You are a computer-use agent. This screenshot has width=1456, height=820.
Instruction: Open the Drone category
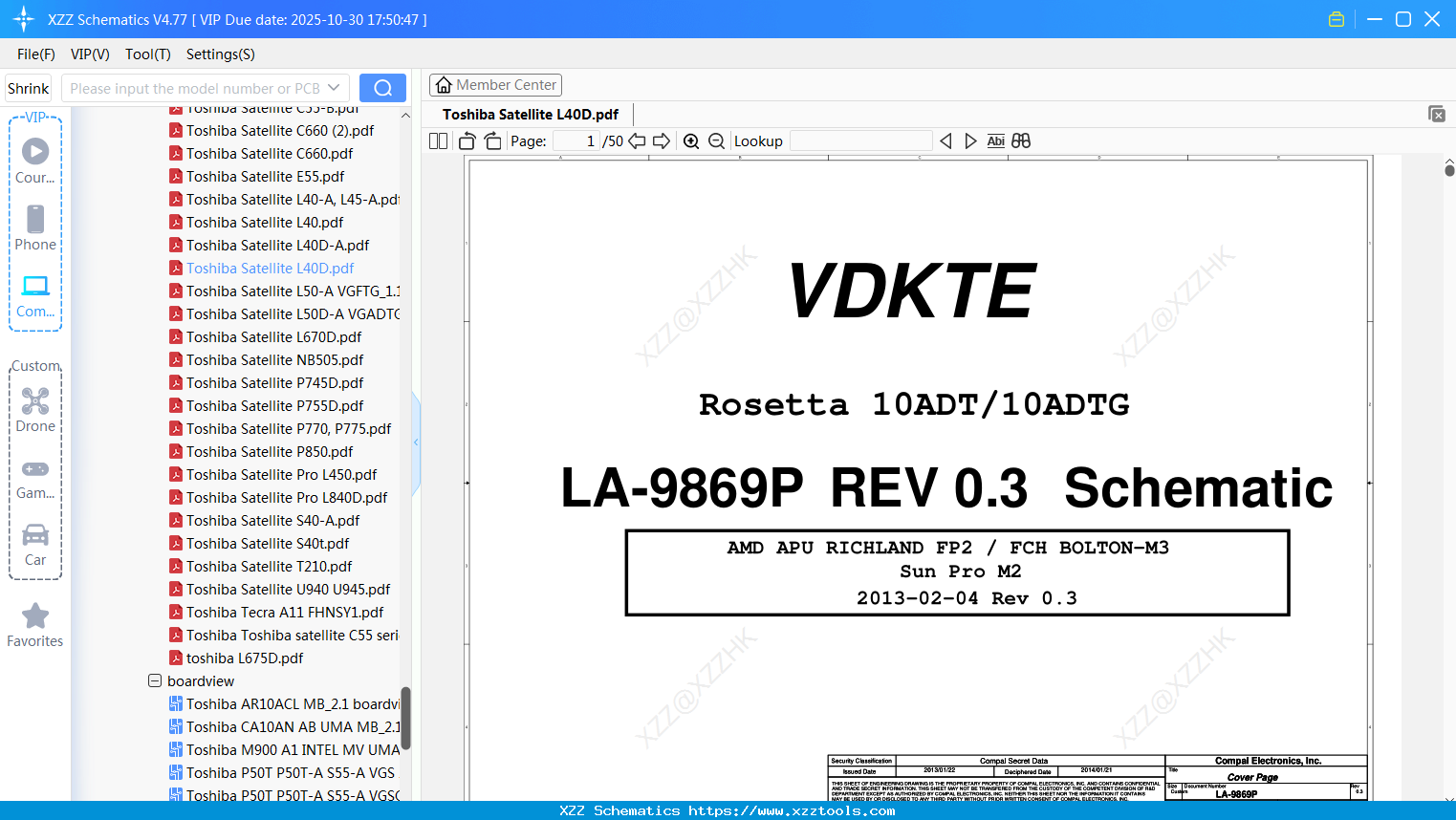point(35,409)
